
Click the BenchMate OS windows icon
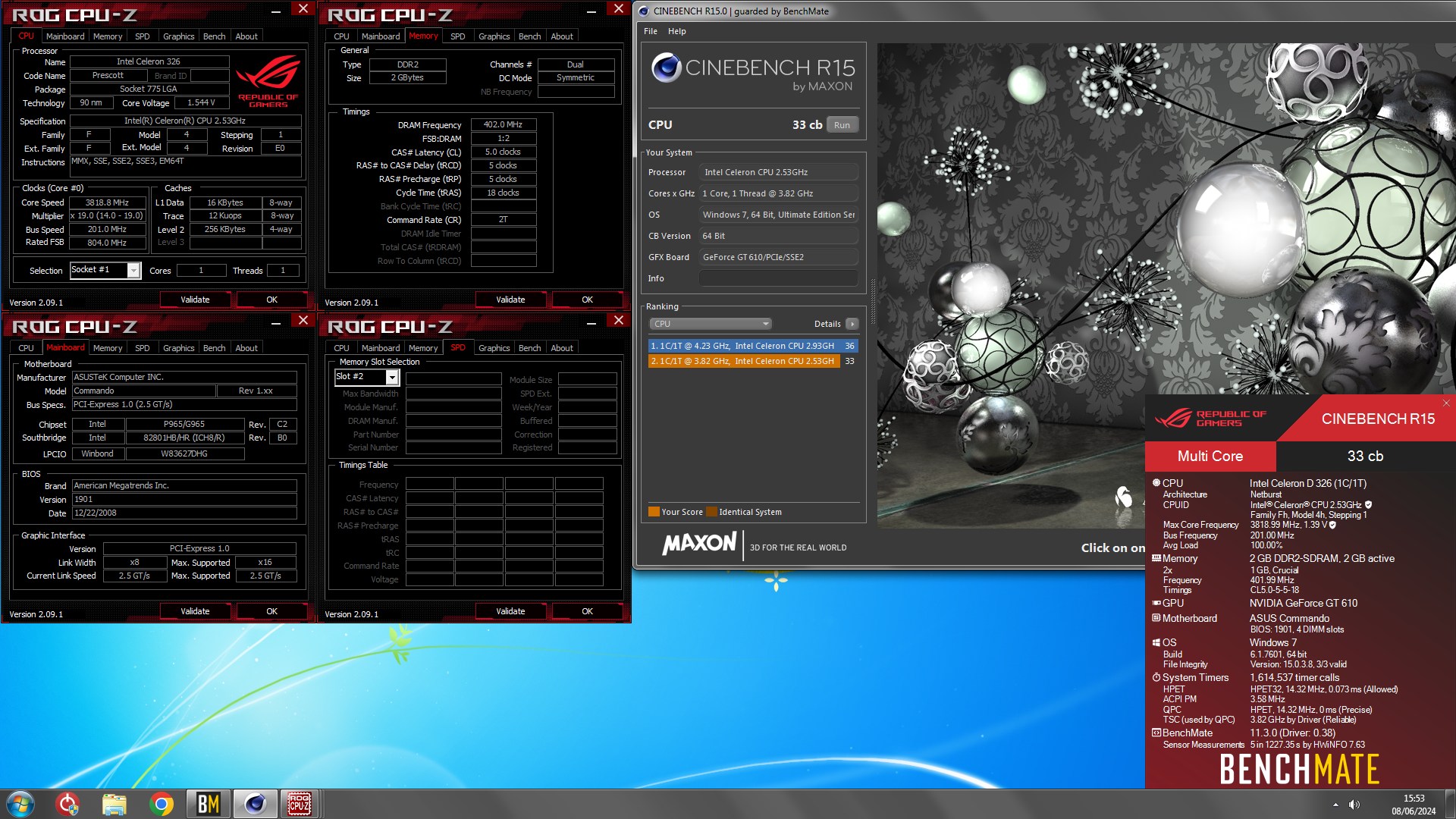pos(1156,642)
